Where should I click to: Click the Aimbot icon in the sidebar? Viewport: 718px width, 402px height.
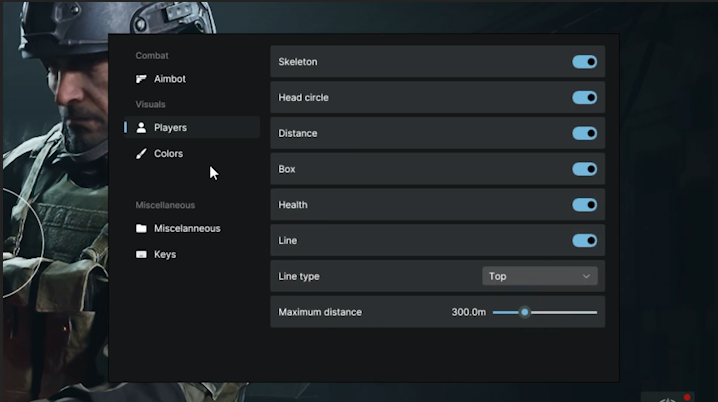[x=142, y=79]
